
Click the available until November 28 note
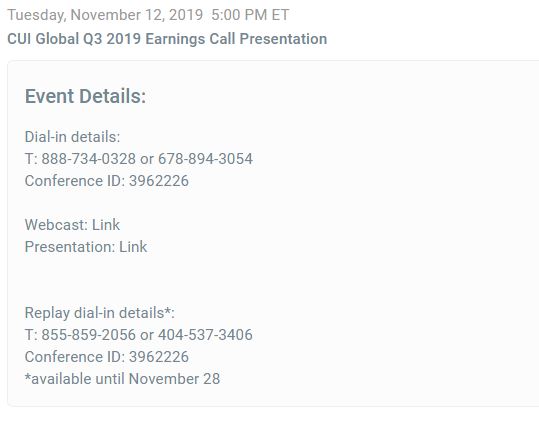(x=122, y=379)
